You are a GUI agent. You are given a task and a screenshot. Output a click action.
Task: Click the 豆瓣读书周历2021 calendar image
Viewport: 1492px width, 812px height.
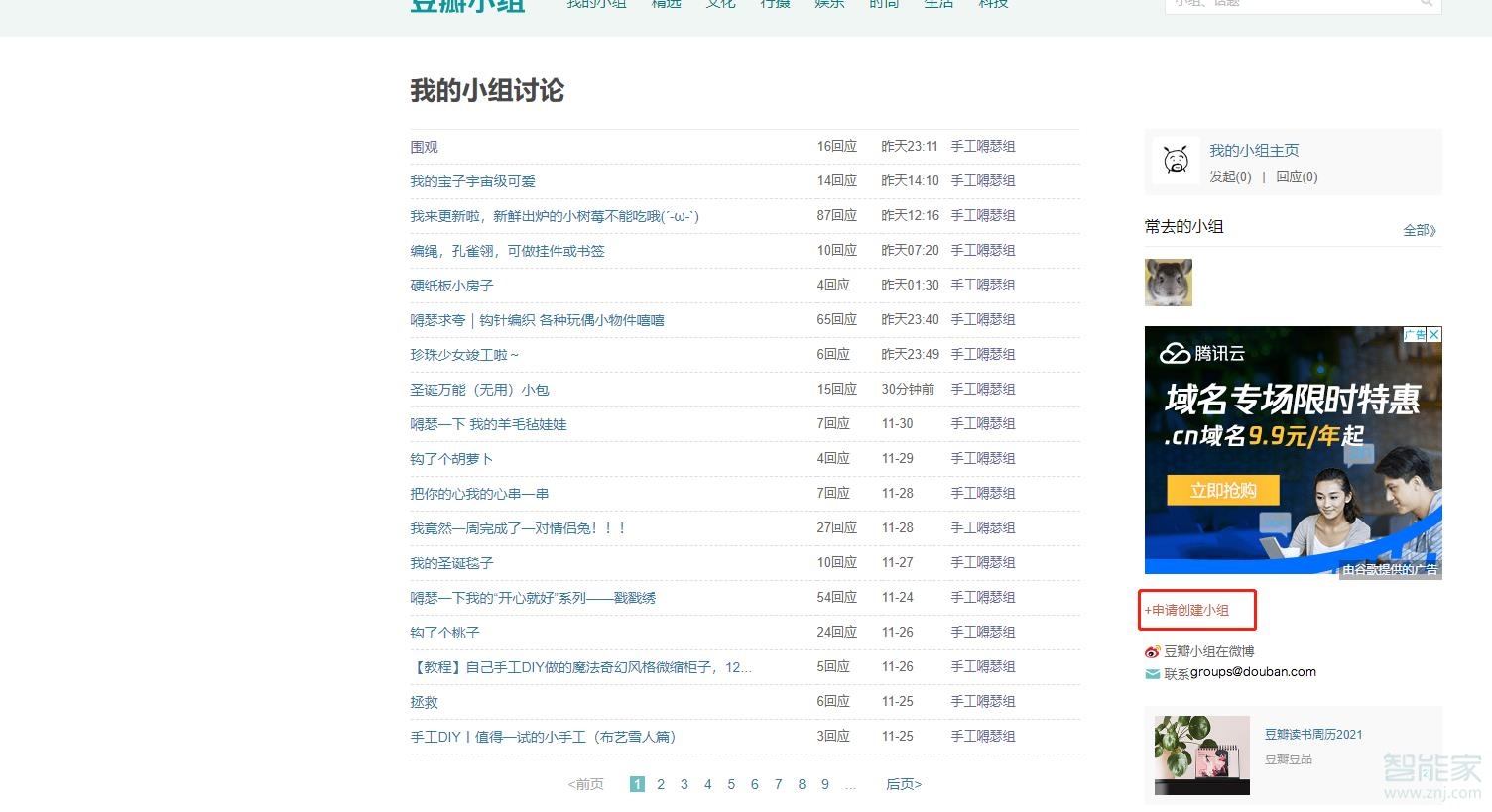click(1201, 755)
